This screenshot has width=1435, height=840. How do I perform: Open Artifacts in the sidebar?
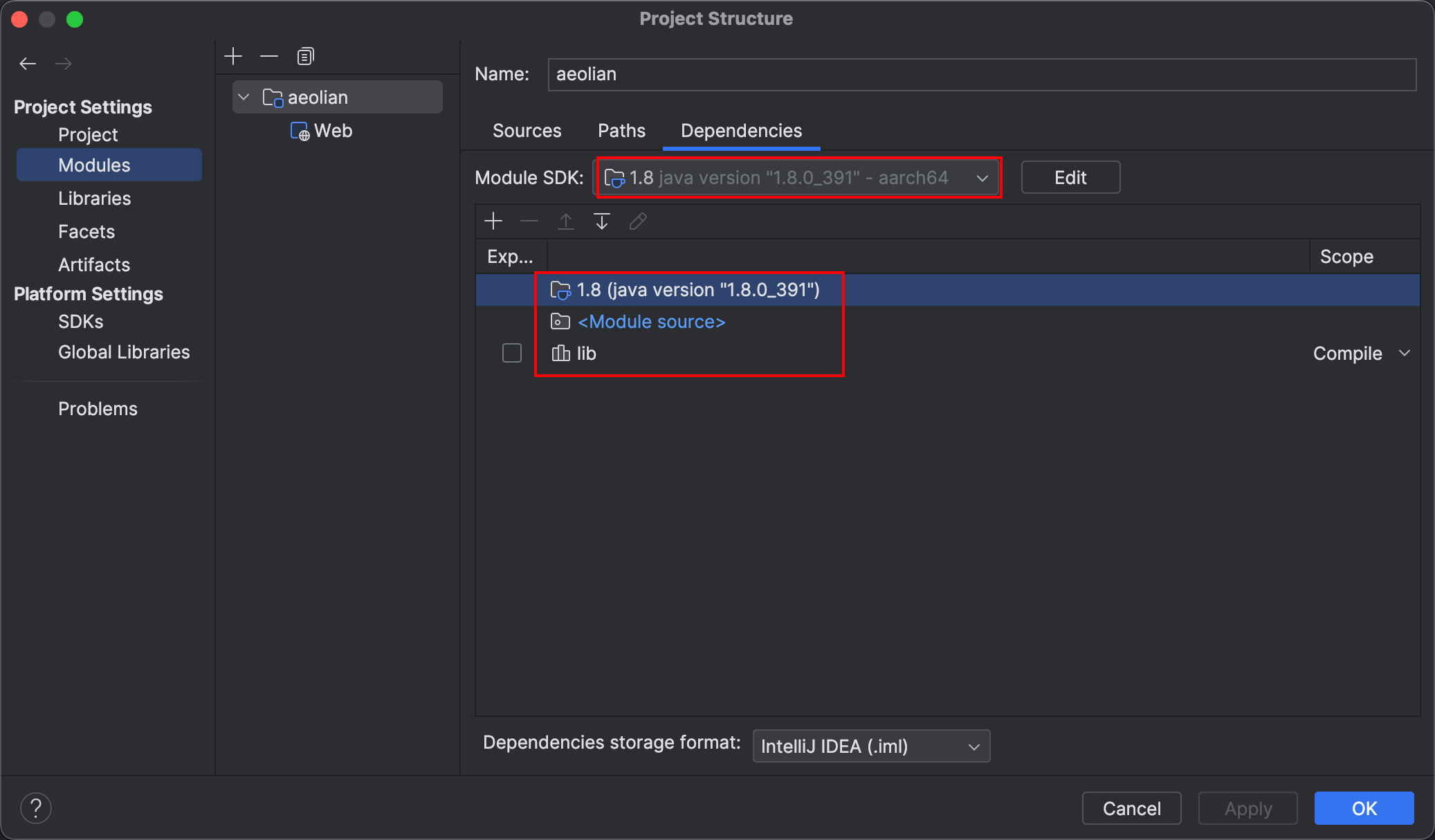[94, 265]
